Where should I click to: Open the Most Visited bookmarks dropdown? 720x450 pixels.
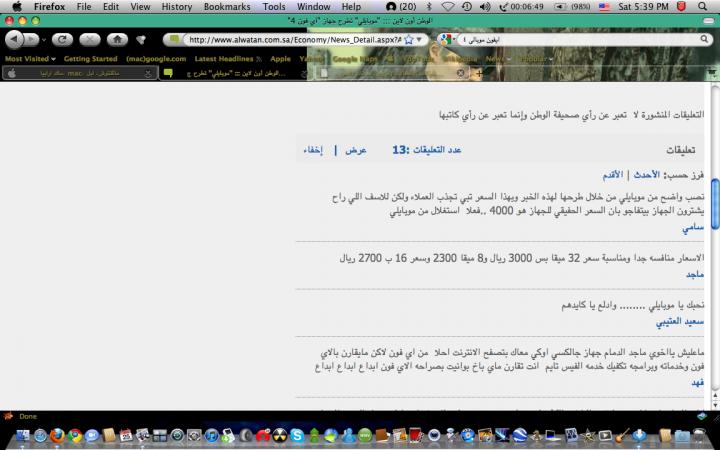[29, 59]
